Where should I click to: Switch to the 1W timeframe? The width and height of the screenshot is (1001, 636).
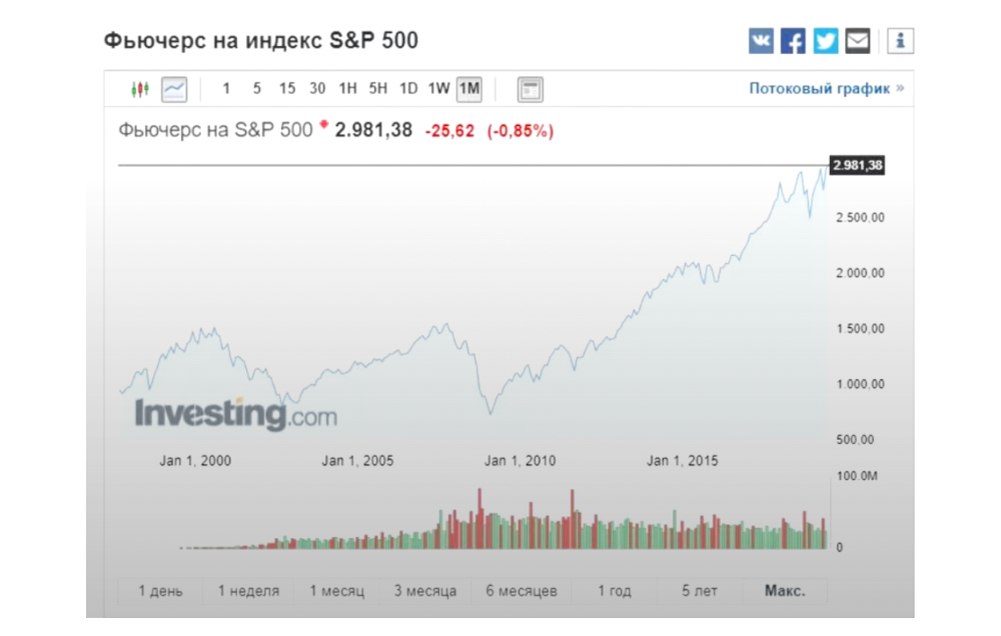coord(437,88)
